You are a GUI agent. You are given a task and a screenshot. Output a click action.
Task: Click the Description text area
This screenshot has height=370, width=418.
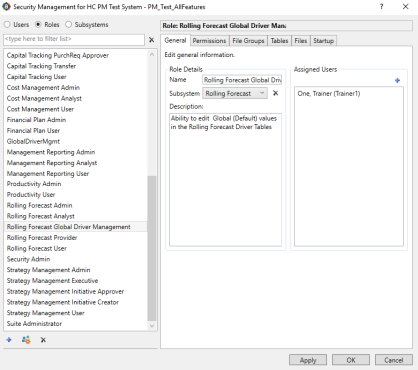click(x=225, y=179)
